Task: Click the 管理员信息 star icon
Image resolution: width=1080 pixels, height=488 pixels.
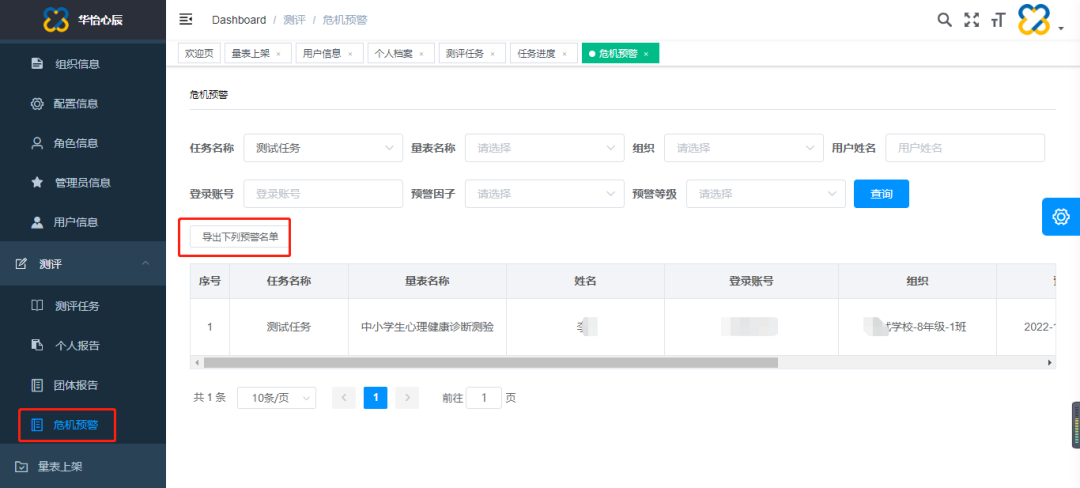Action: (x=37, y=182)
